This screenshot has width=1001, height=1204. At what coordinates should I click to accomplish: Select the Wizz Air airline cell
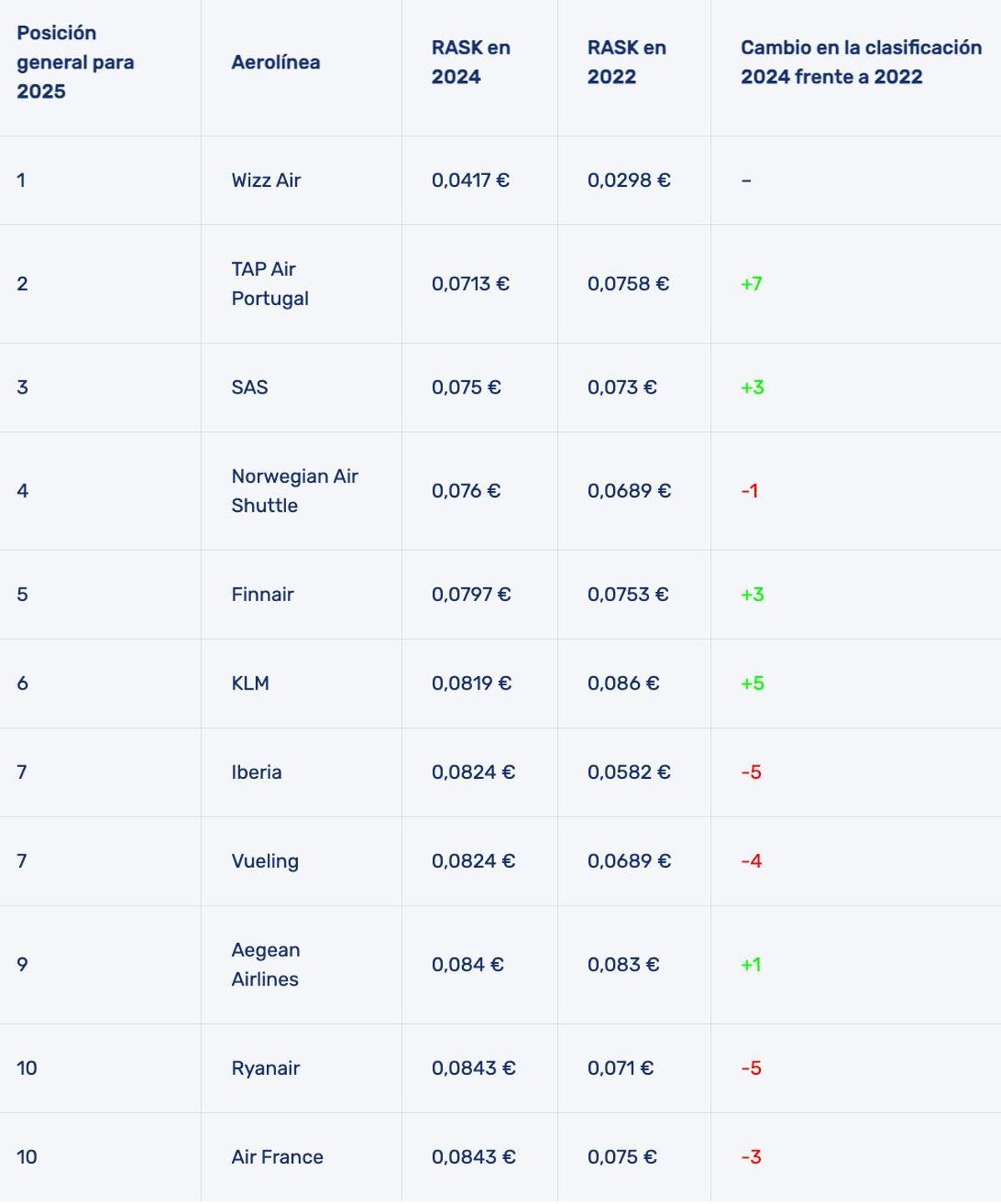click(266, 180)
